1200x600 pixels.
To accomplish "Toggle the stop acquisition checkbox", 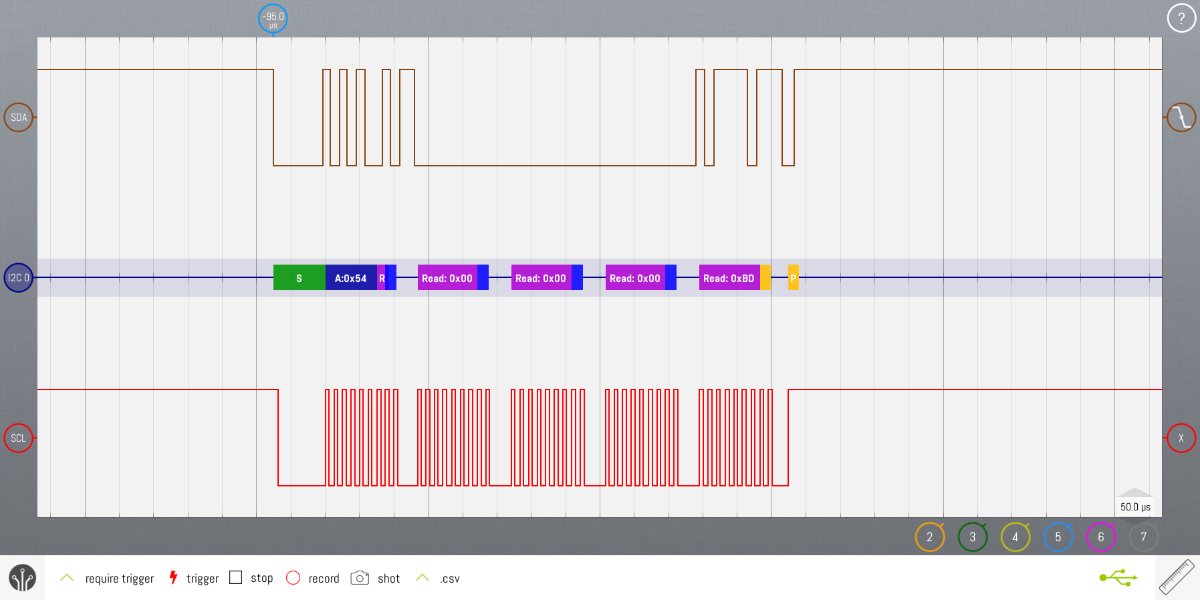I will tap(236, 578).
